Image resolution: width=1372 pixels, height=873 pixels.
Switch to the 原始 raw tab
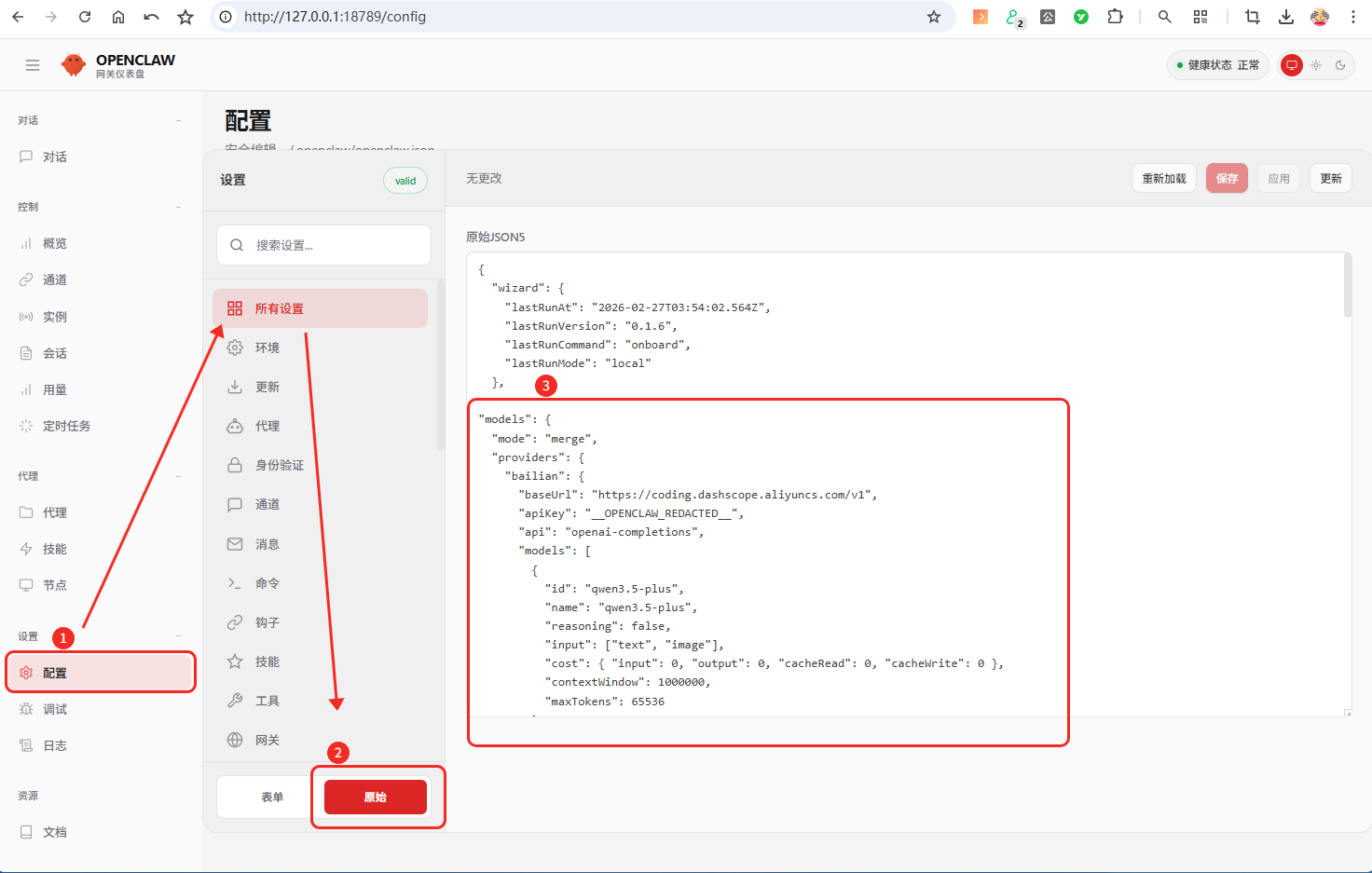pos(376,798)
